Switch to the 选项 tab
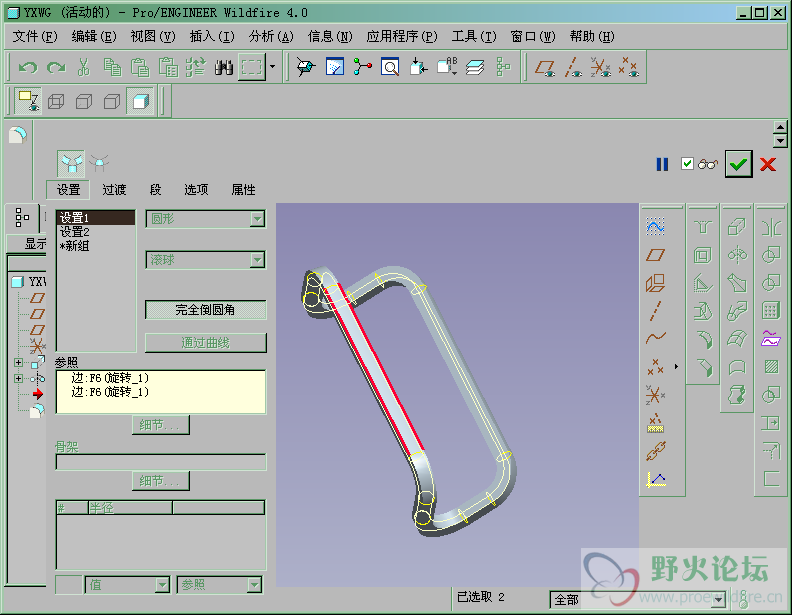The width and height of the screenshot is (792, 615). [x=196, y=189]
